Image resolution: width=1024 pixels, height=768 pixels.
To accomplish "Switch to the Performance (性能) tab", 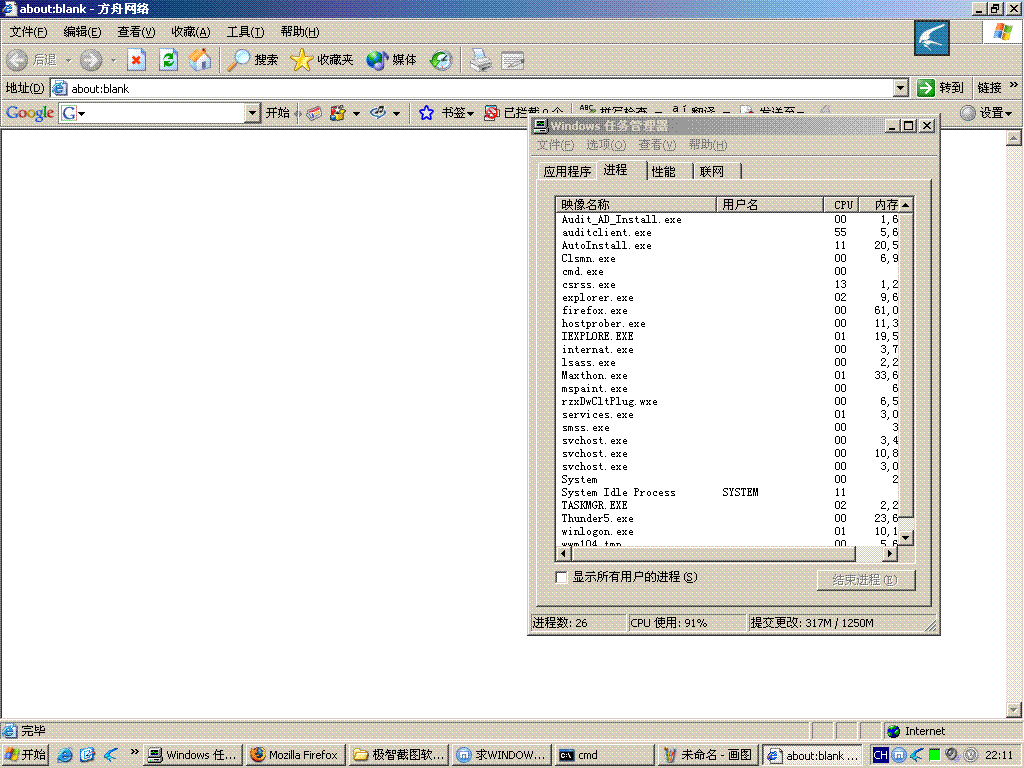I will [663, 171].
